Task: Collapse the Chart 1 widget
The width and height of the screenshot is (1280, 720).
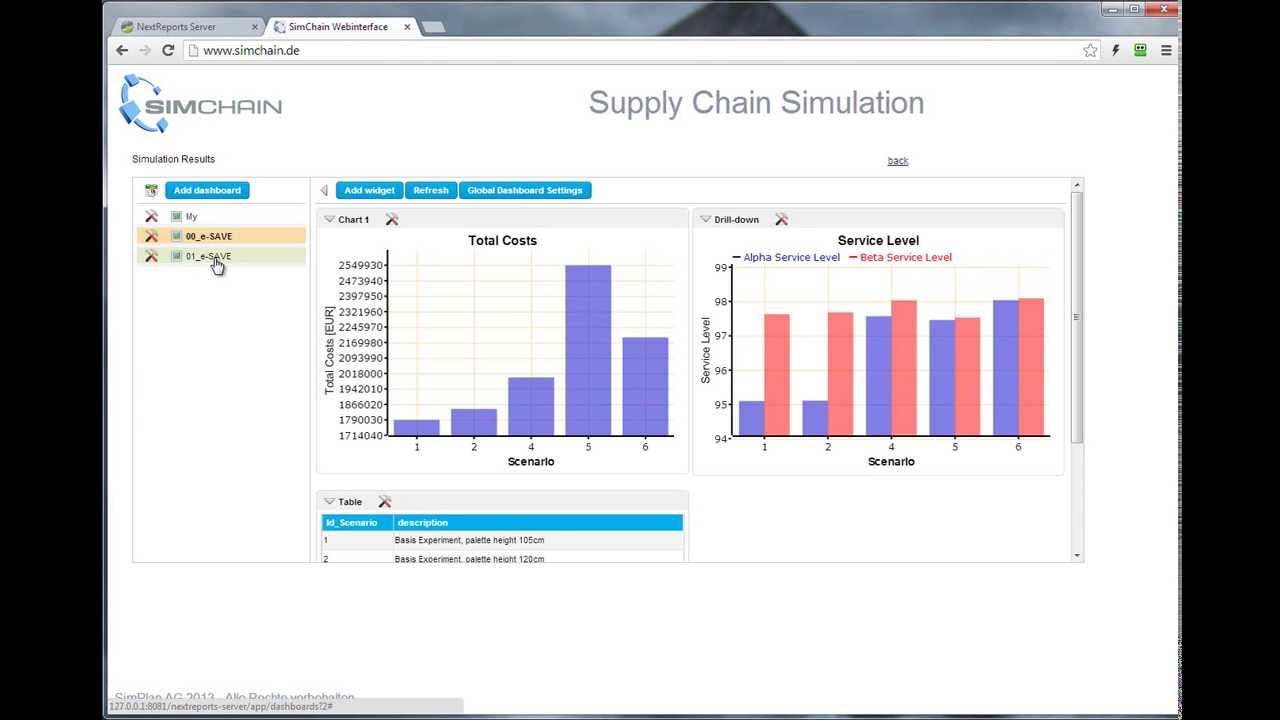Action: click(329, 219)
